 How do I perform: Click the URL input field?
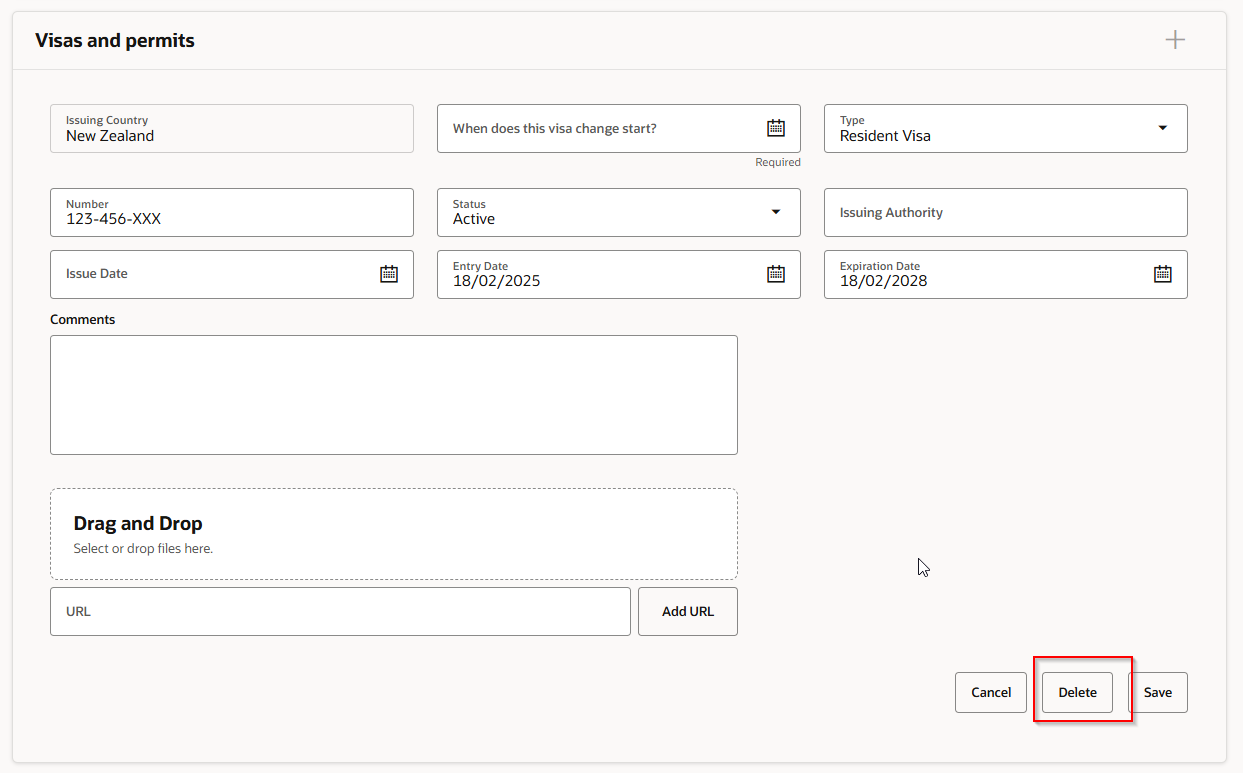click(x=340, y=611)
